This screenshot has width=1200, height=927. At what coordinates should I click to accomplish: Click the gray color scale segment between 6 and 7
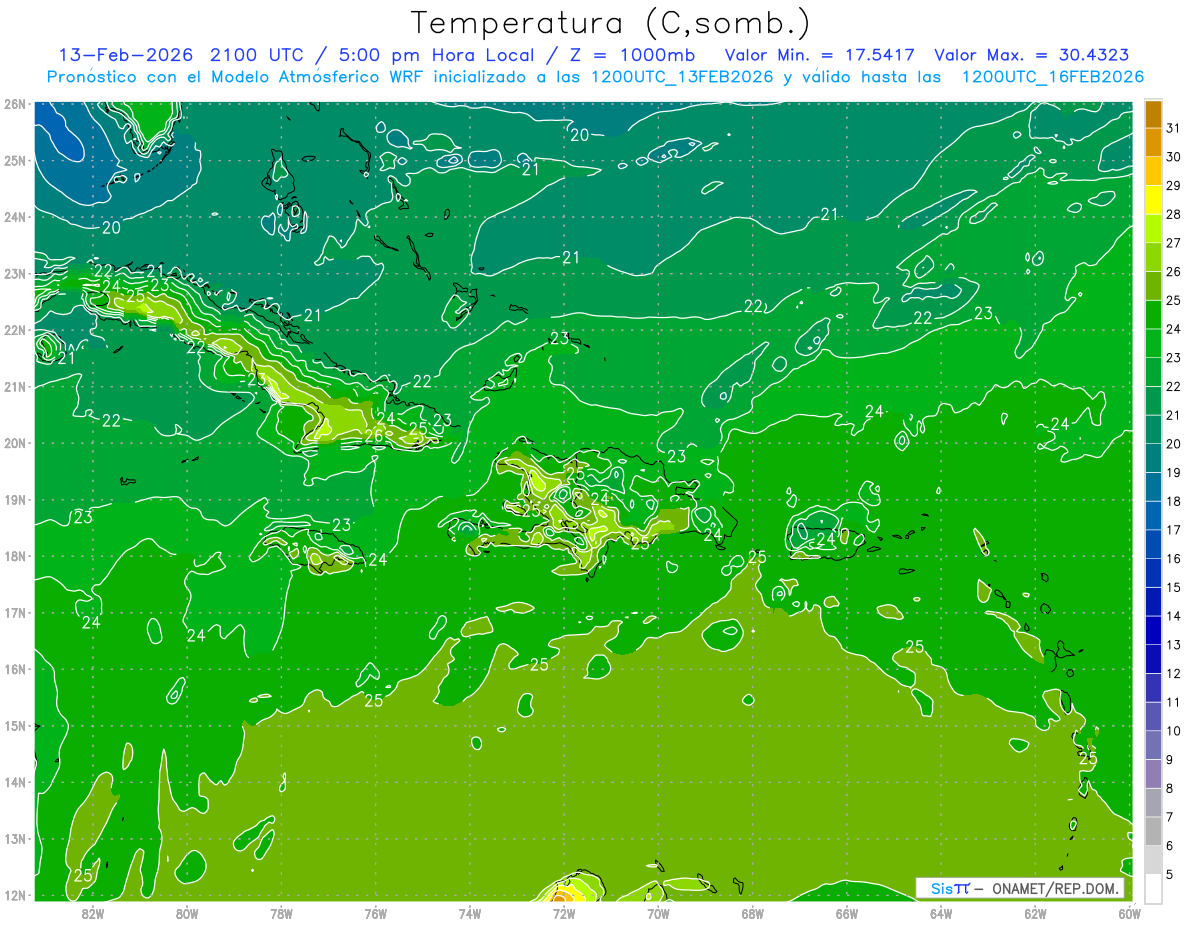[x=1153, y=830]
